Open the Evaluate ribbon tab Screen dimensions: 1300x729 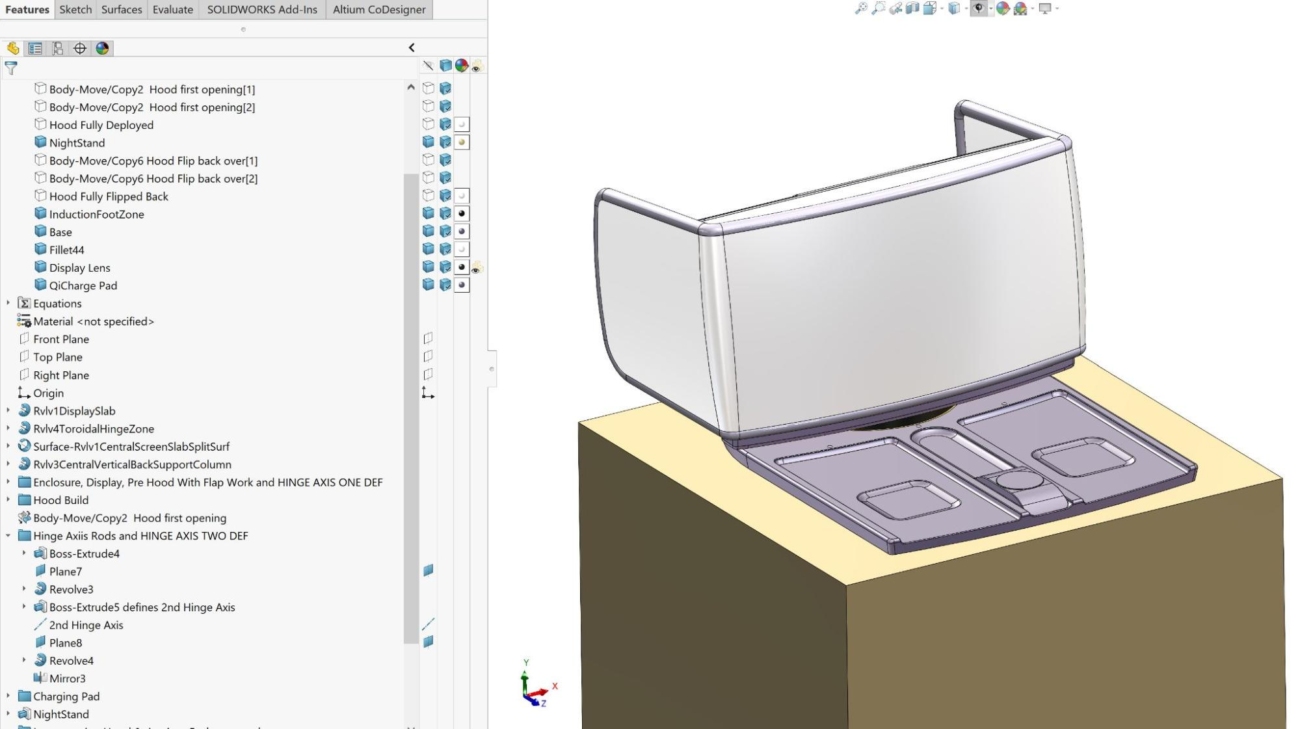[x=173, y=9]
